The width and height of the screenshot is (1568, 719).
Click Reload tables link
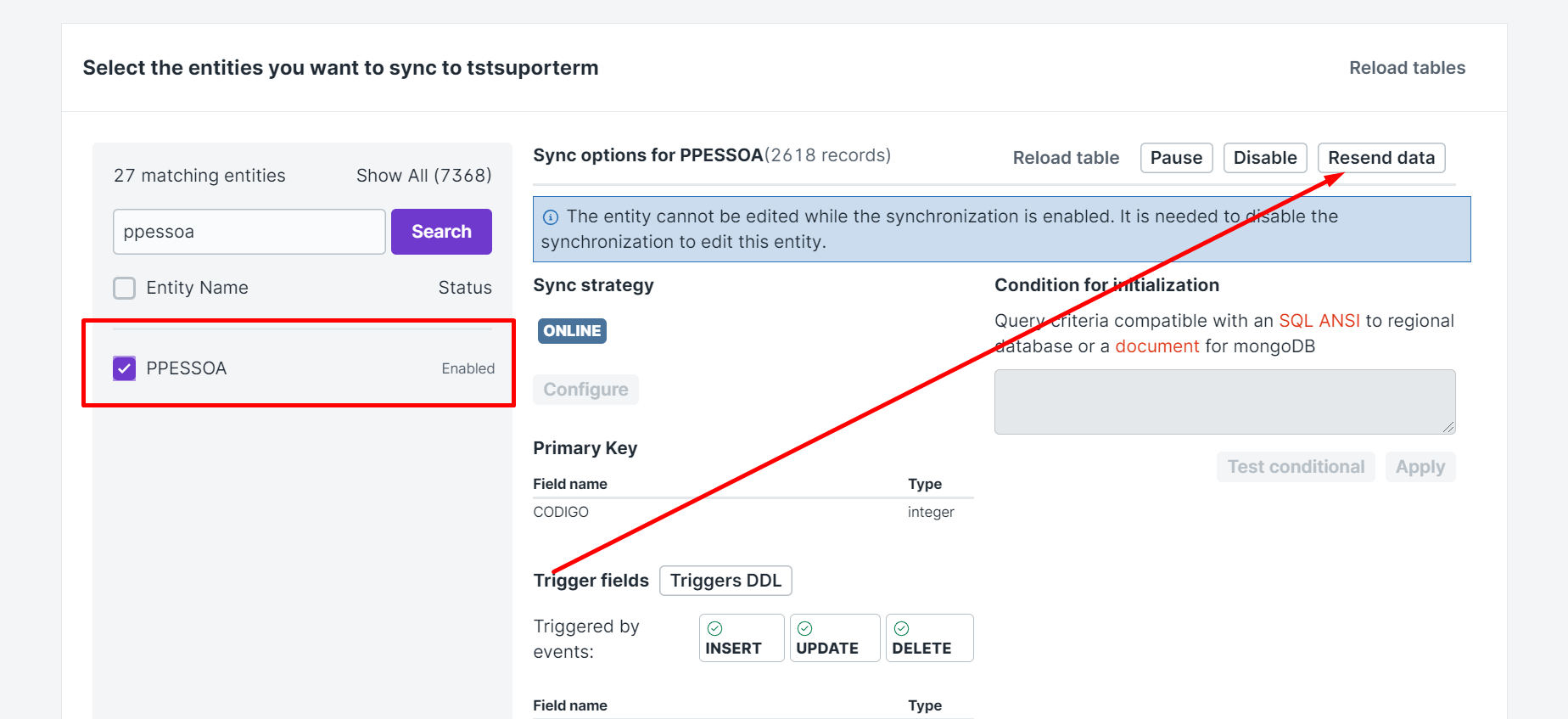tap(1407, 68)
